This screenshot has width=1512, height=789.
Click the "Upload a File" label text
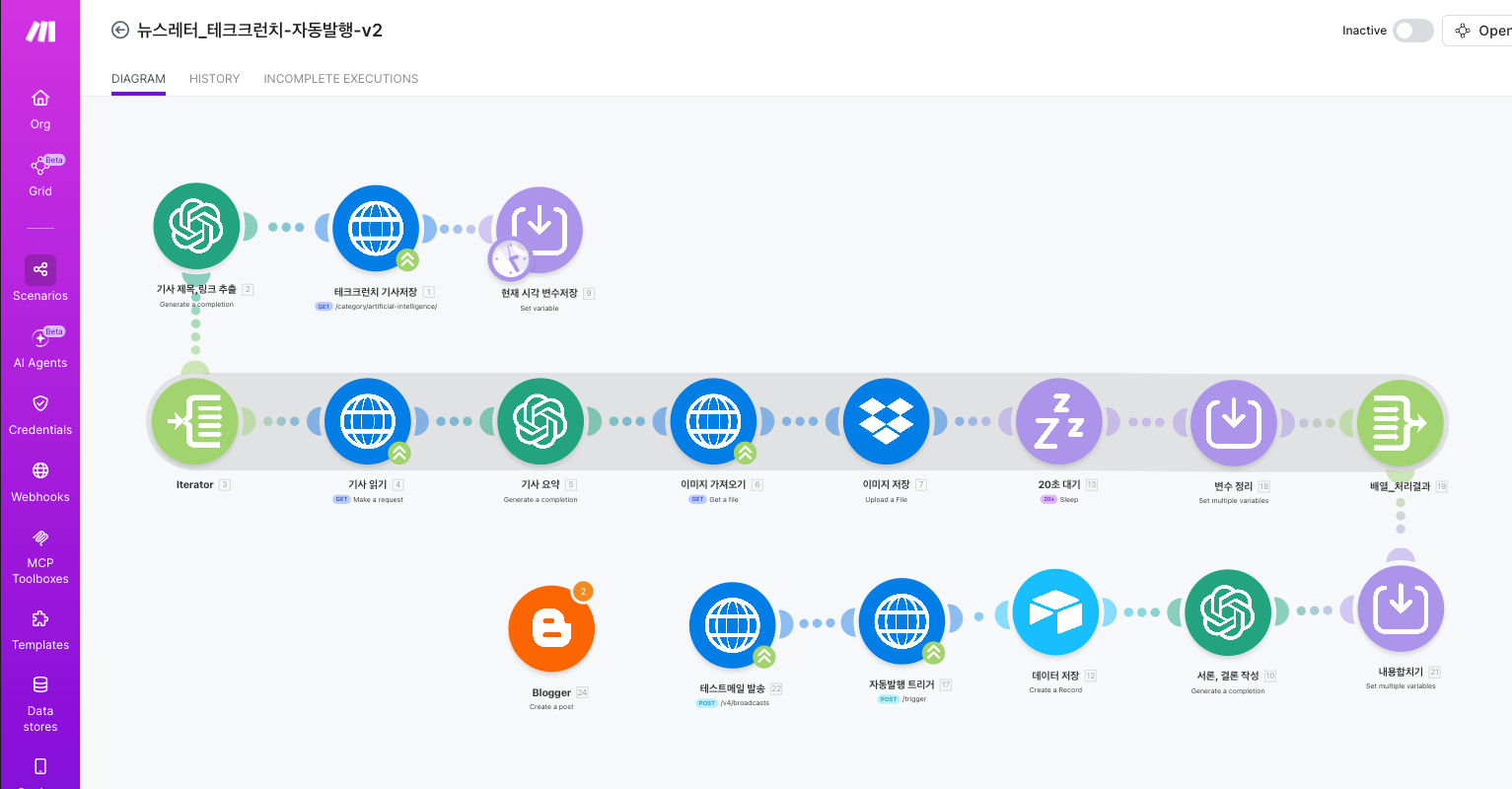point(887,500)
